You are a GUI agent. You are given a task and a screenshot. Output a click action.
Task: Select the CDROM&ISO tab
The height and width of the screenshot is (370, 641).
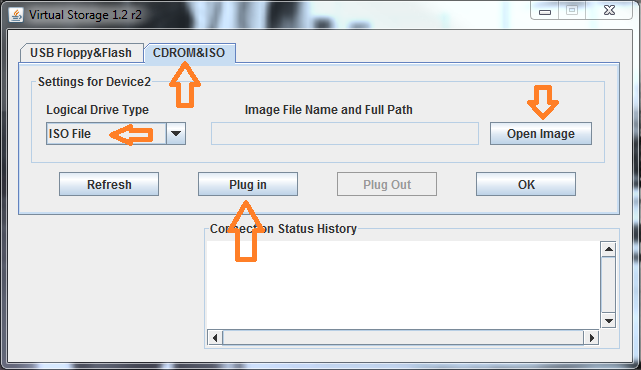[x=189, y=53]
